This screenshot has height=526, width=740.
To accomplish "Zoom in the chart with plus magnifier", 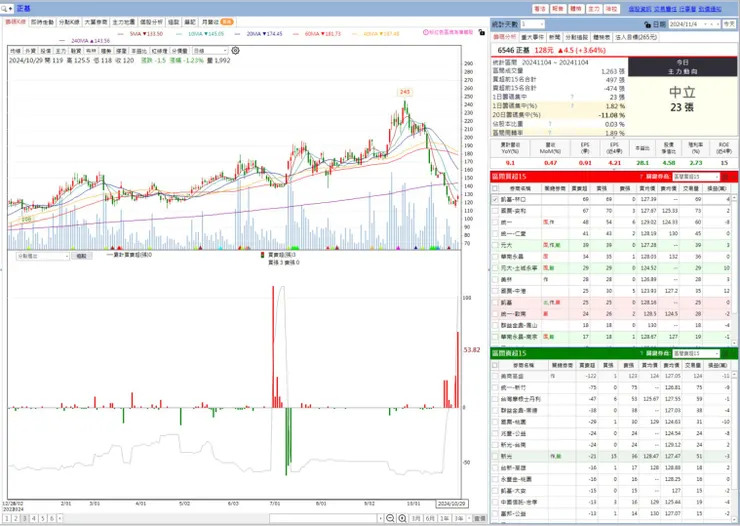I will coord(402,518).
